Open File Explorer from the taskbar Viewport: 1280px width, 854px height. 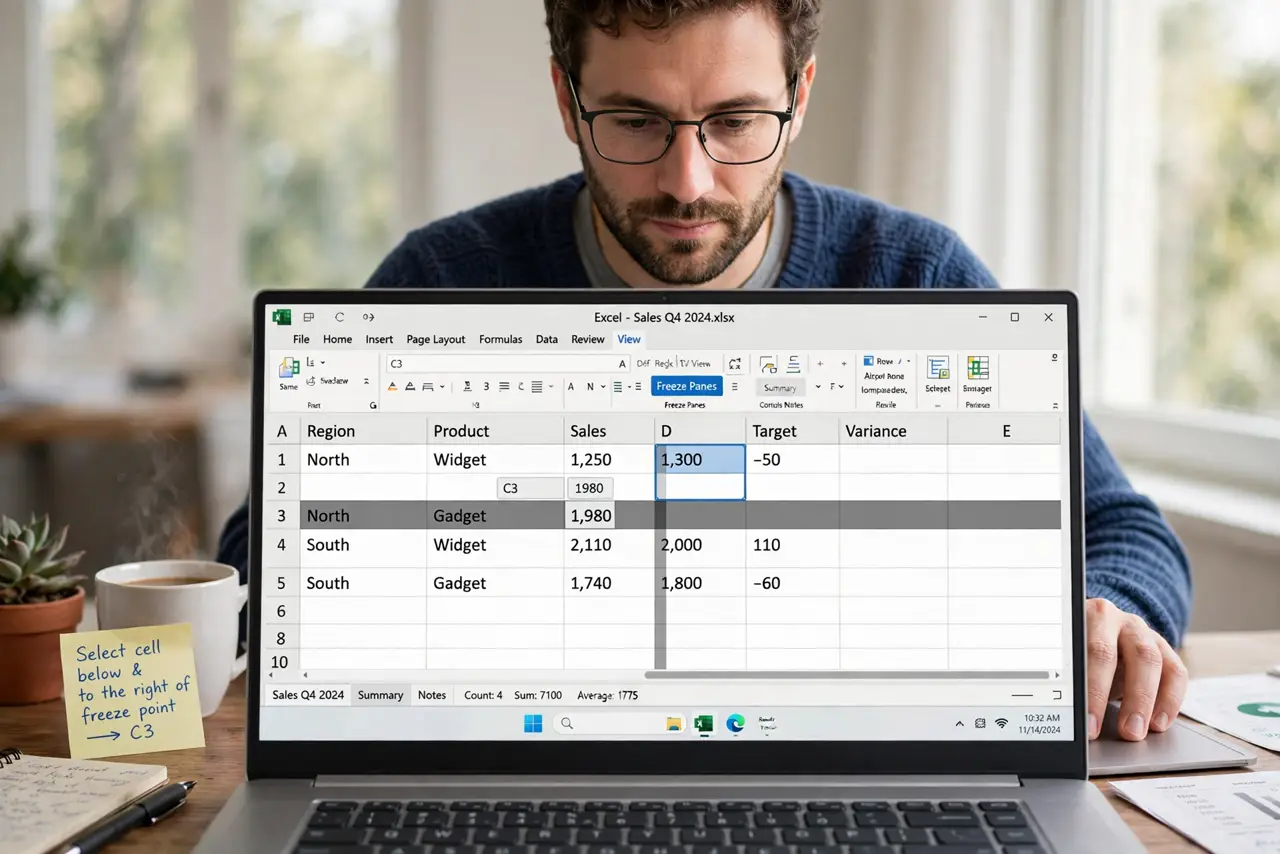674,724
